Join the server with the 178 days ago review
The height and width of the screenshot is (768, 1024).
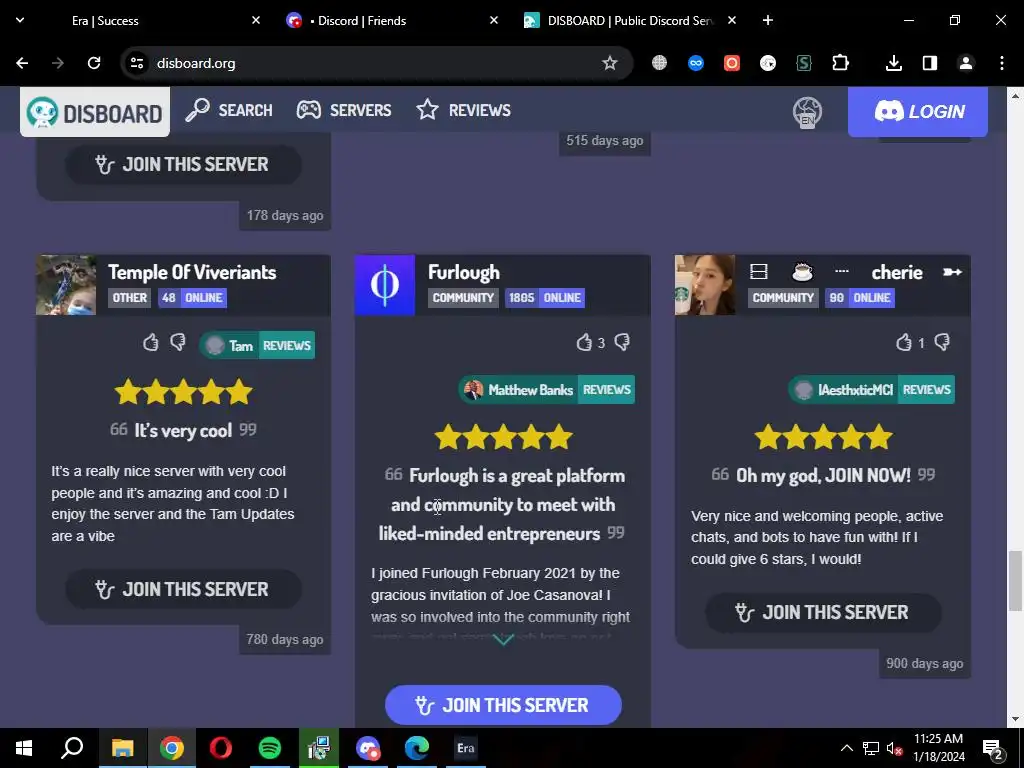(x=184, y=164)
